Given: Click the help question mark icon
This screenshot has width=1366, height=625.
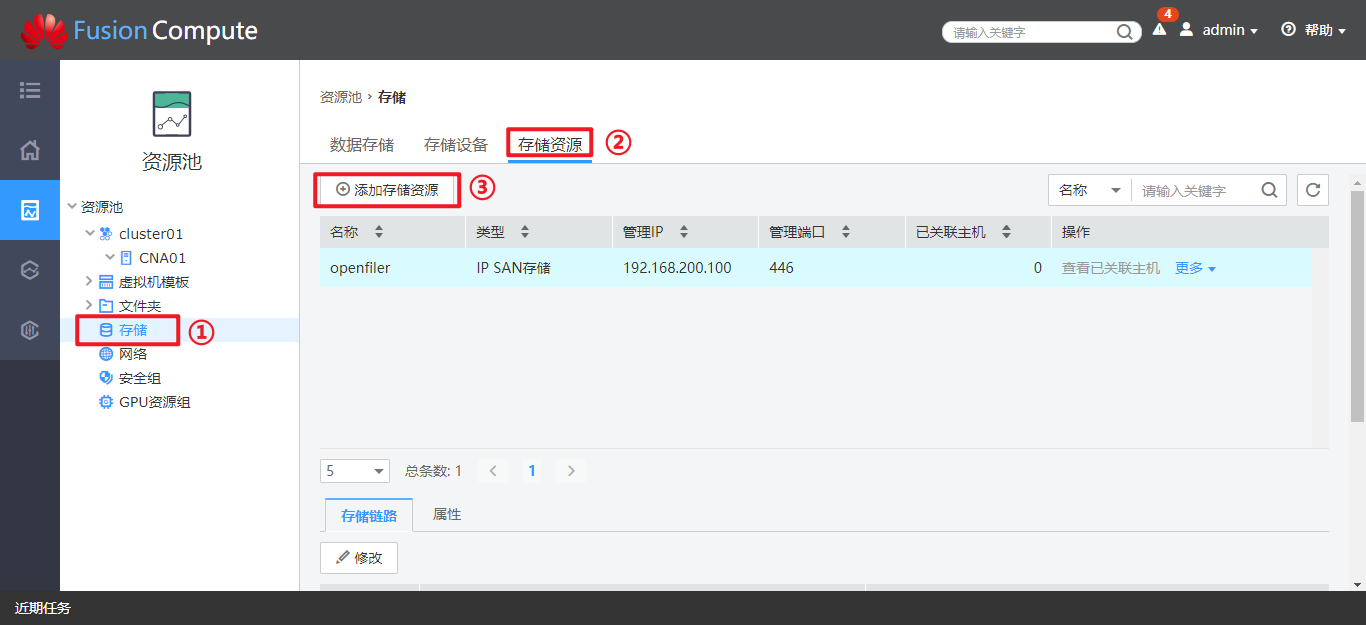Looking at the screenshot, I should pos(1288,30).
